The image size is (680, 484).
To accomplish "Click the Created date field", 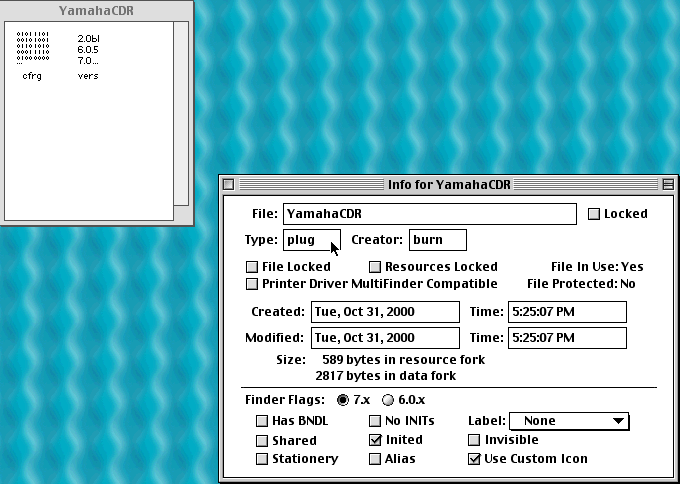I will click(x=385, y=312).
